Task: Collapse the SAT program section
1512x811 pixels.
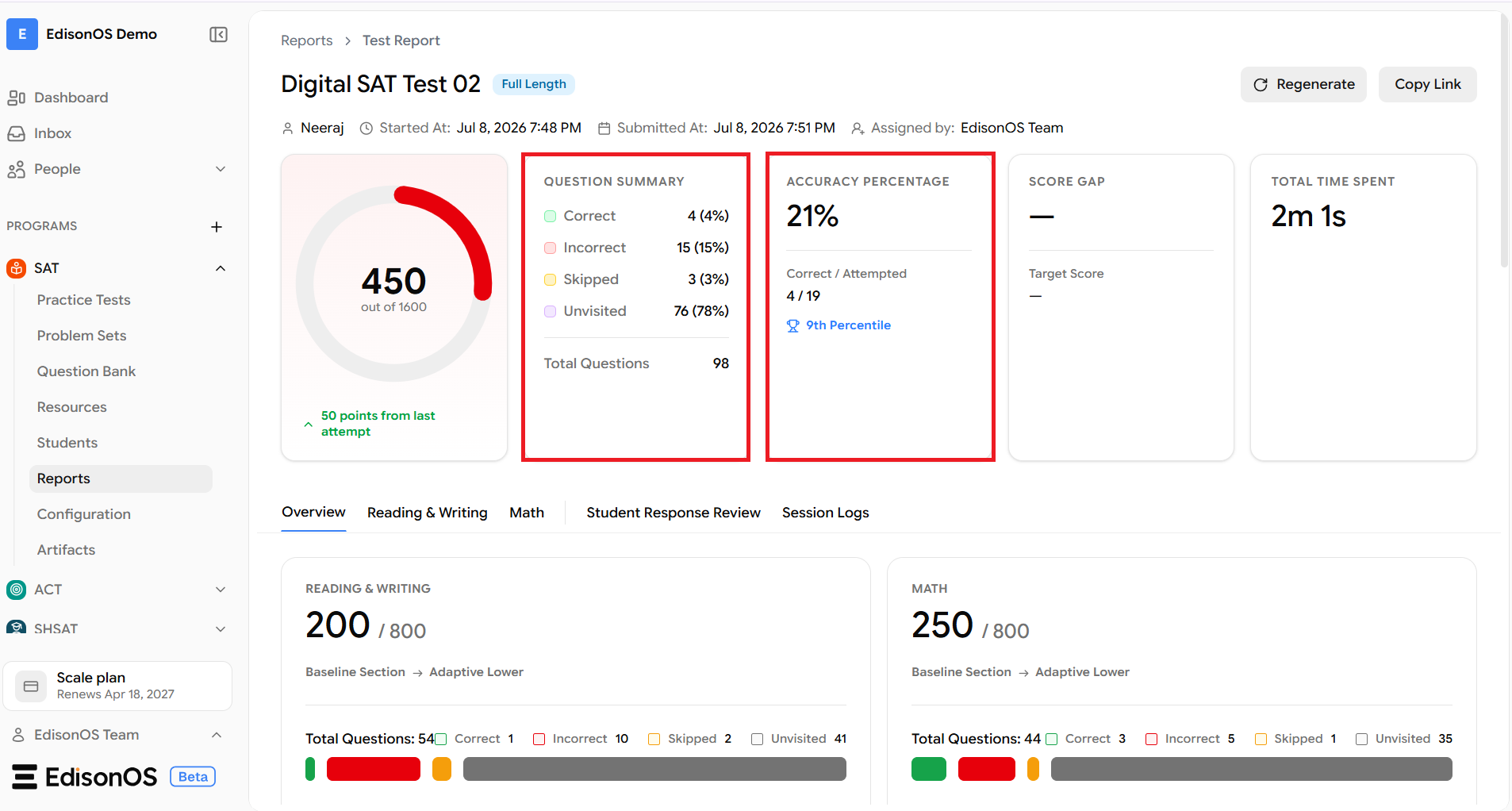Action: tap(221, 268)
